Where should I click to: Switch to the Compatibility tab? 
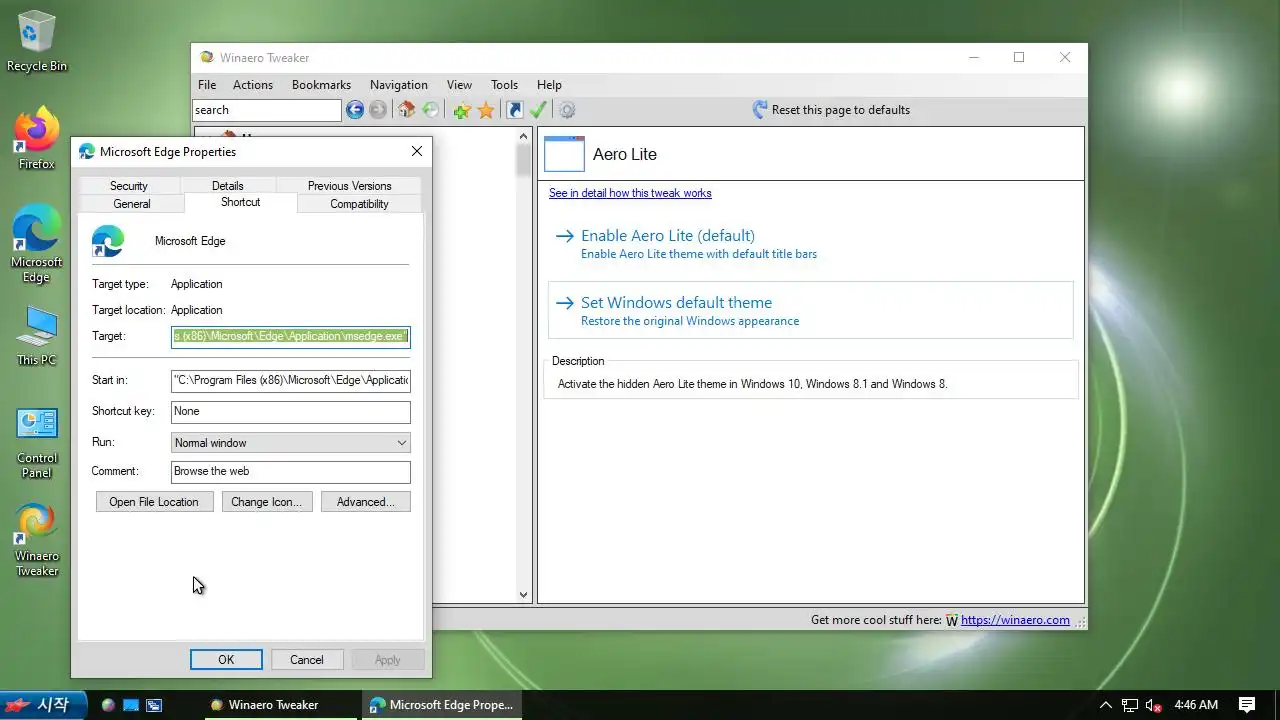click(359, 204)
